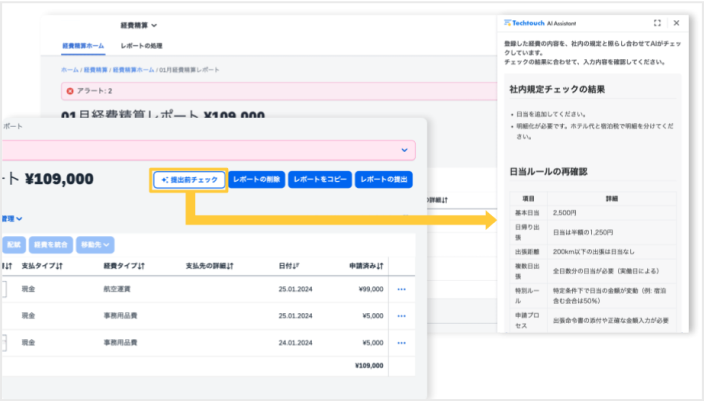Expand the pink alert banner chevron

pyautogui.click(x=405, y=149)
